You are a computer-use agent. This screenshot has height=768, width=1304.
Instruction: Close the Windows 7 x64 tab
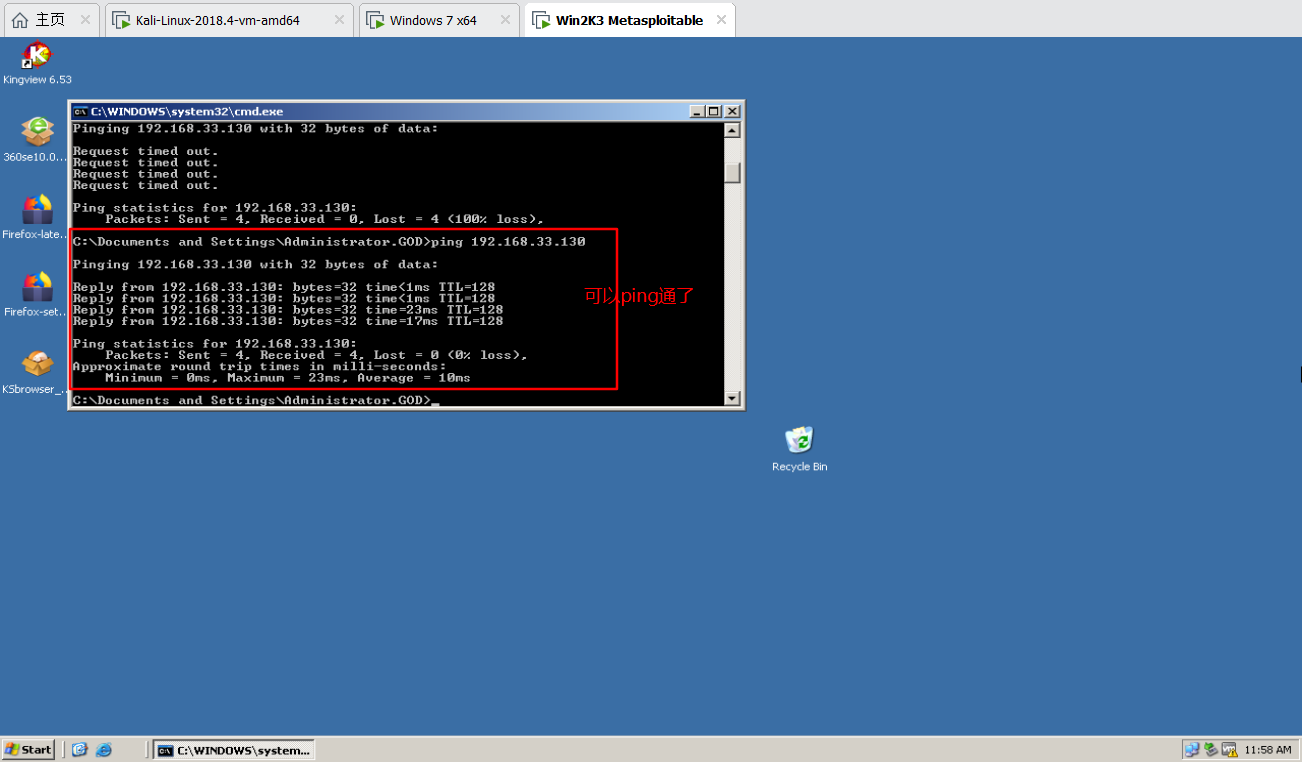pos(504,20)
